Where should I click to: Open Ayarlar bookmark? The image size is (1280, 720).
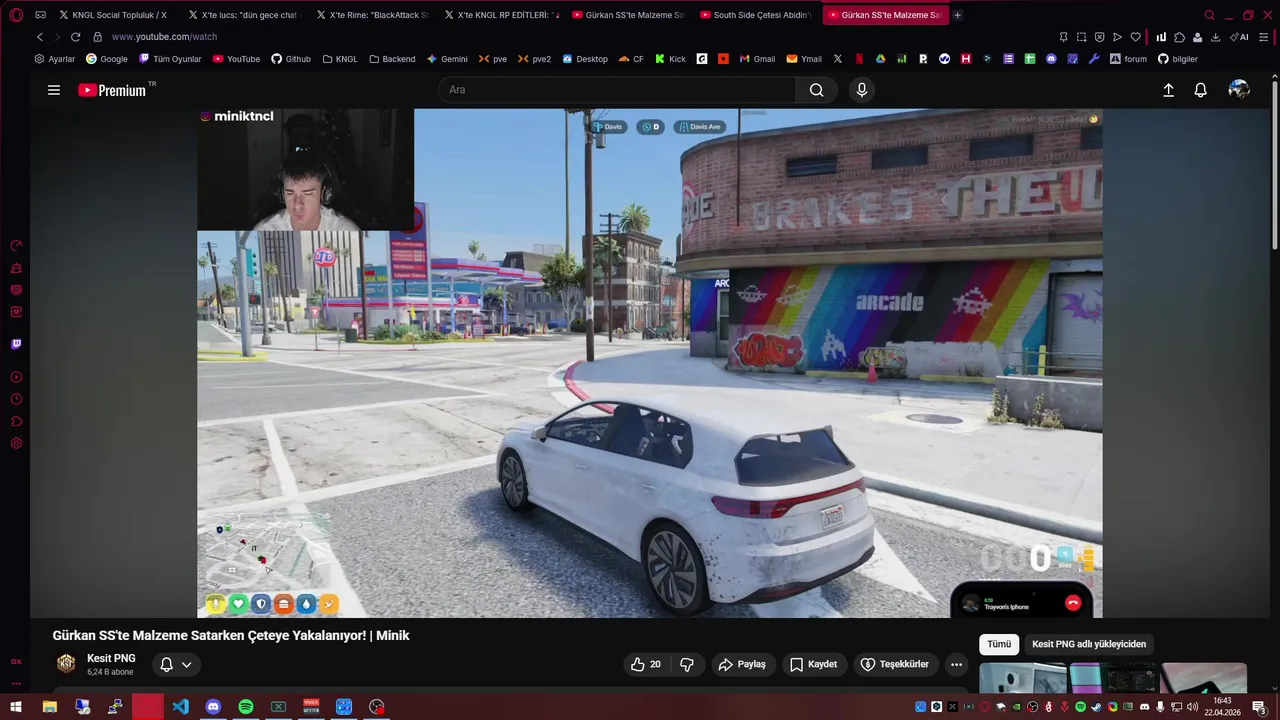55,59
